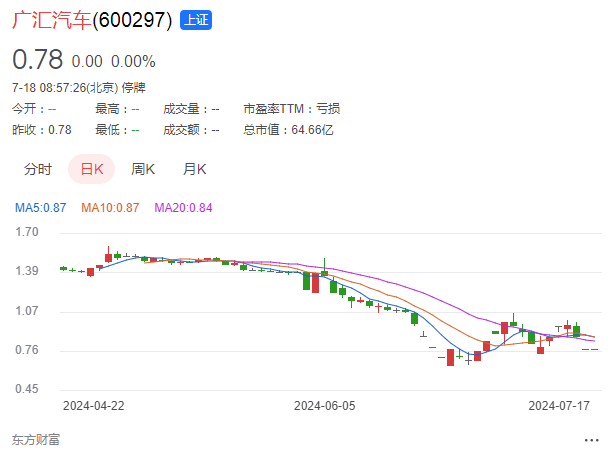616x451 pixels.
Task: Click the 昨收:0.78 previous close value
Action: [42, 130]
